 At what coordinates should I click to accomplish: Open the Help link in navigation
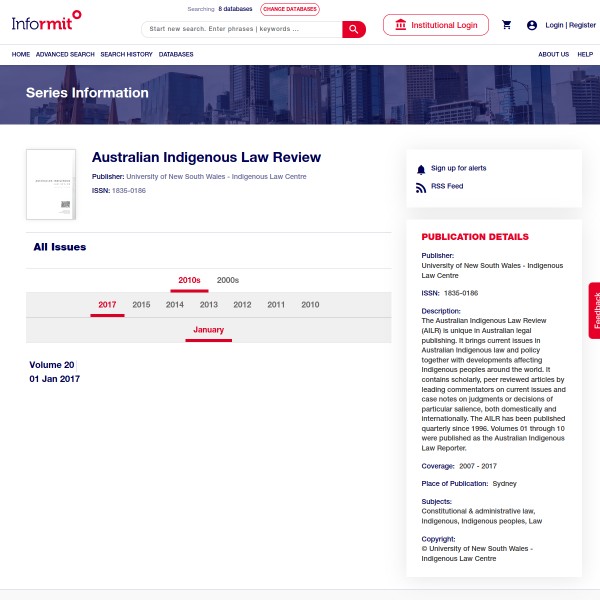pyautogui.click(x=585, y=54)
